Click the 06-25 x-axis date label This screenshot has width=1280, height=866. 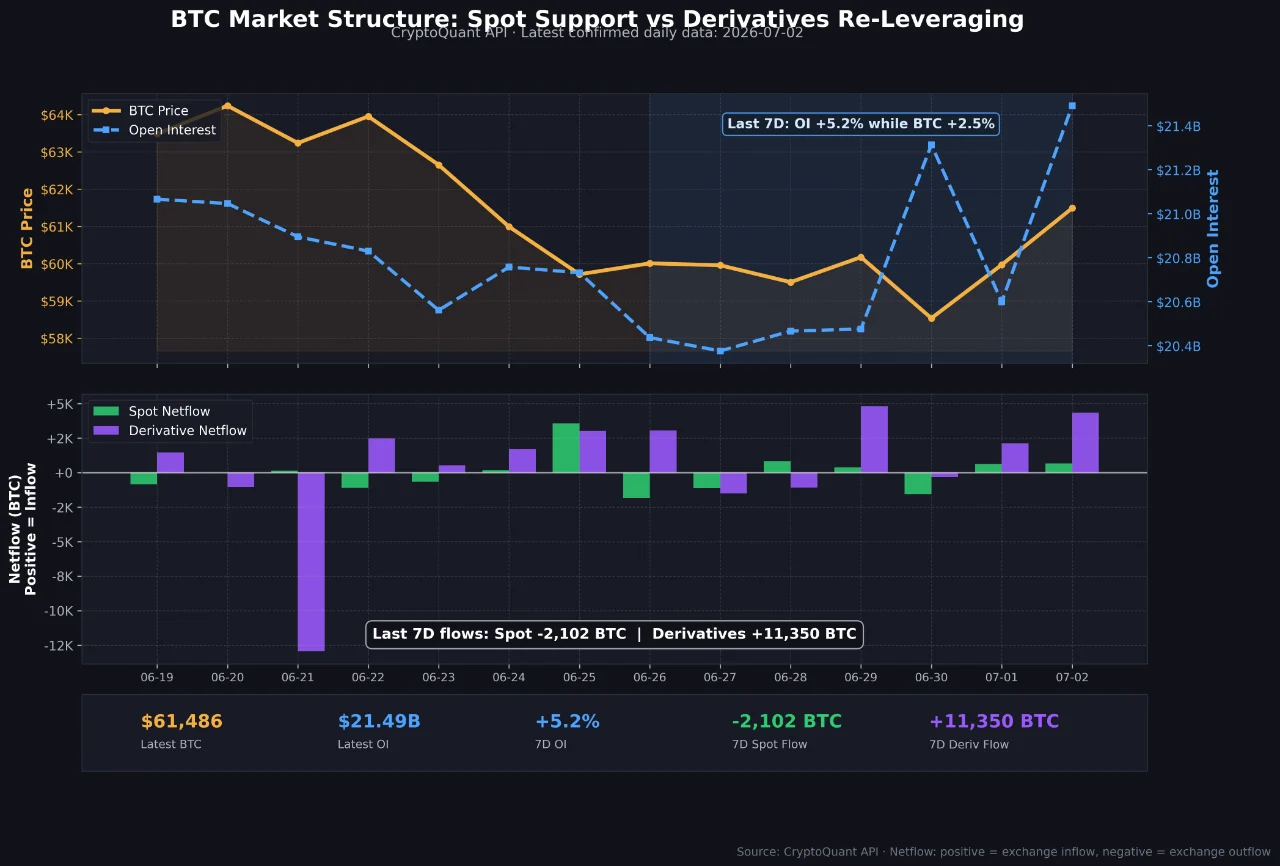click(579, 677)
